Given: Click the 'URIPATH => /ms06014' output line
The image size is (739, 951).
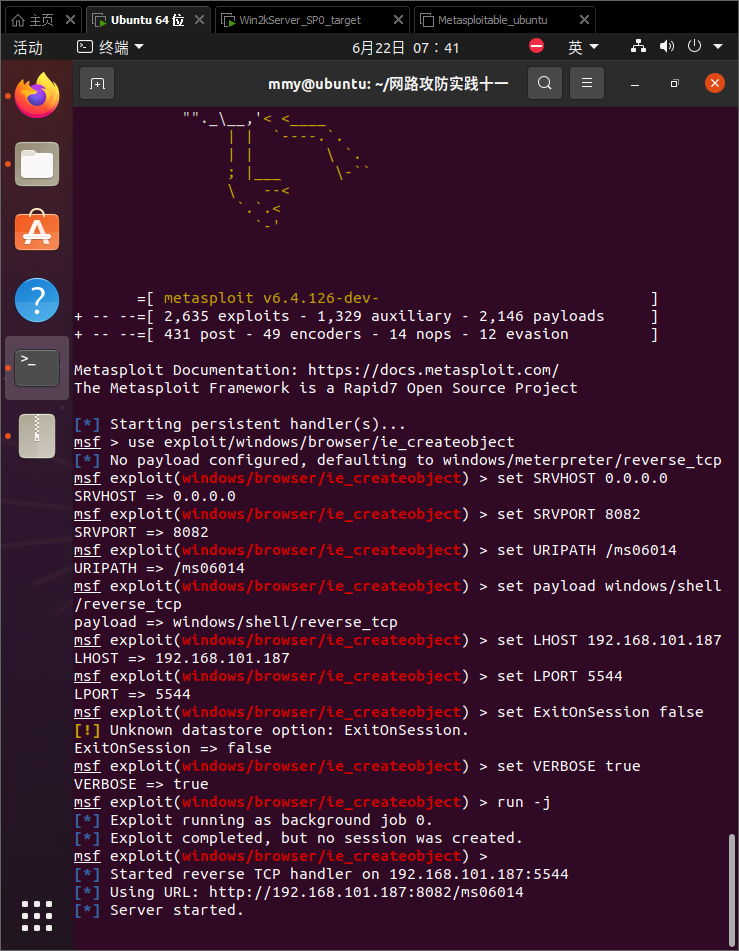Looking at the screenshot, I should tap(159, 568).
